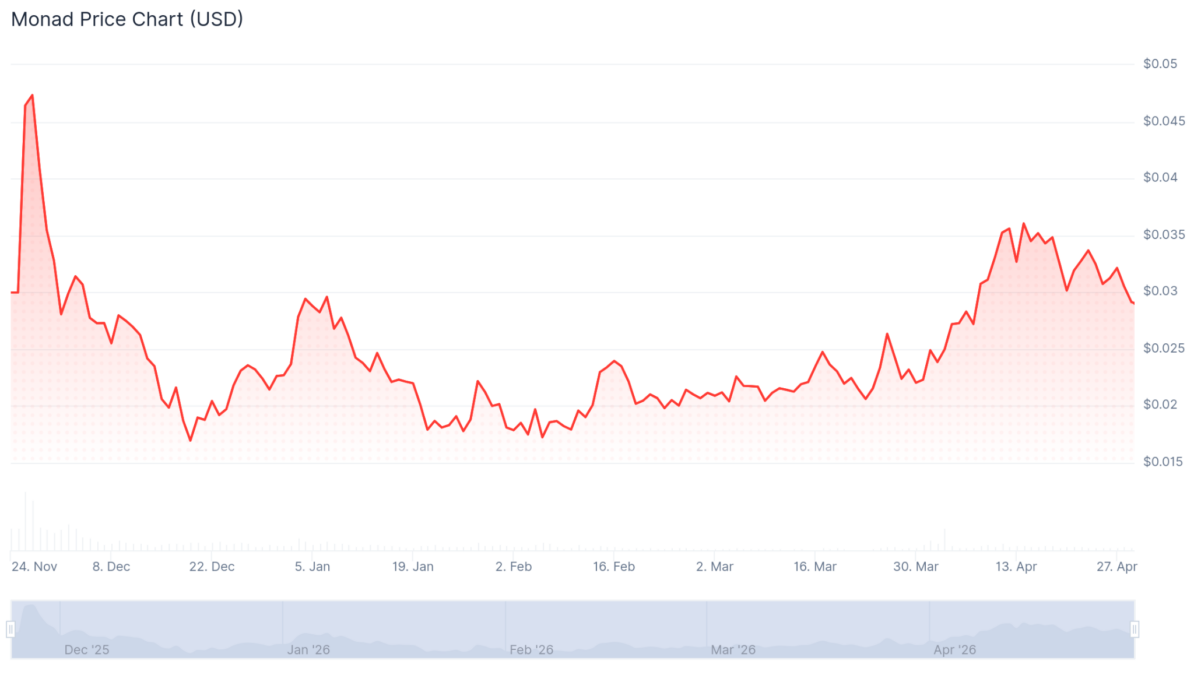This screenshot has height=675, width=1194.
Task: Click the mid-April price peak on the line
Action: tap(1023, 224)
